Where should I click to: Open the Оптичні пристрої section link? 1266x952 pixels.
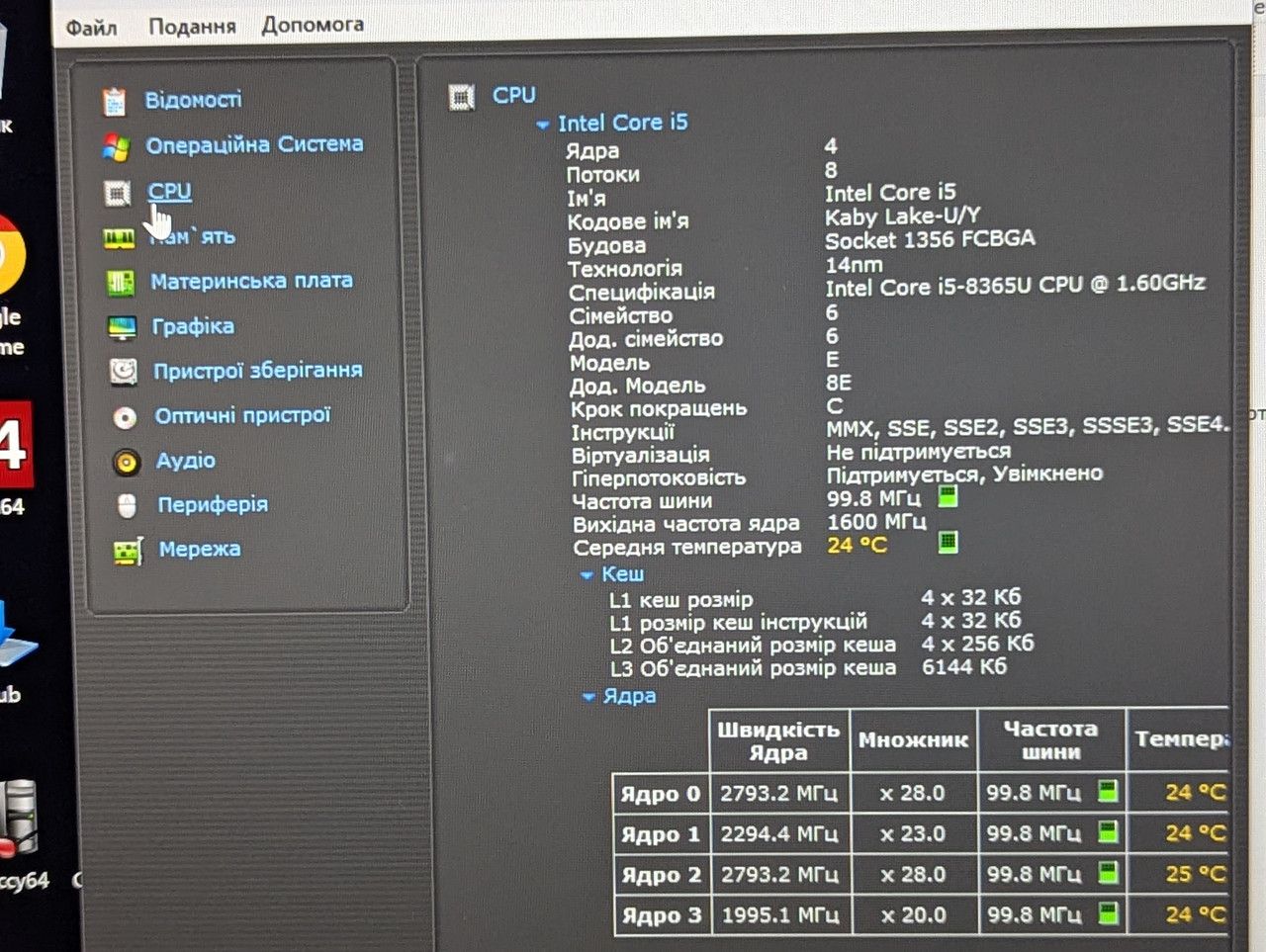242,415
